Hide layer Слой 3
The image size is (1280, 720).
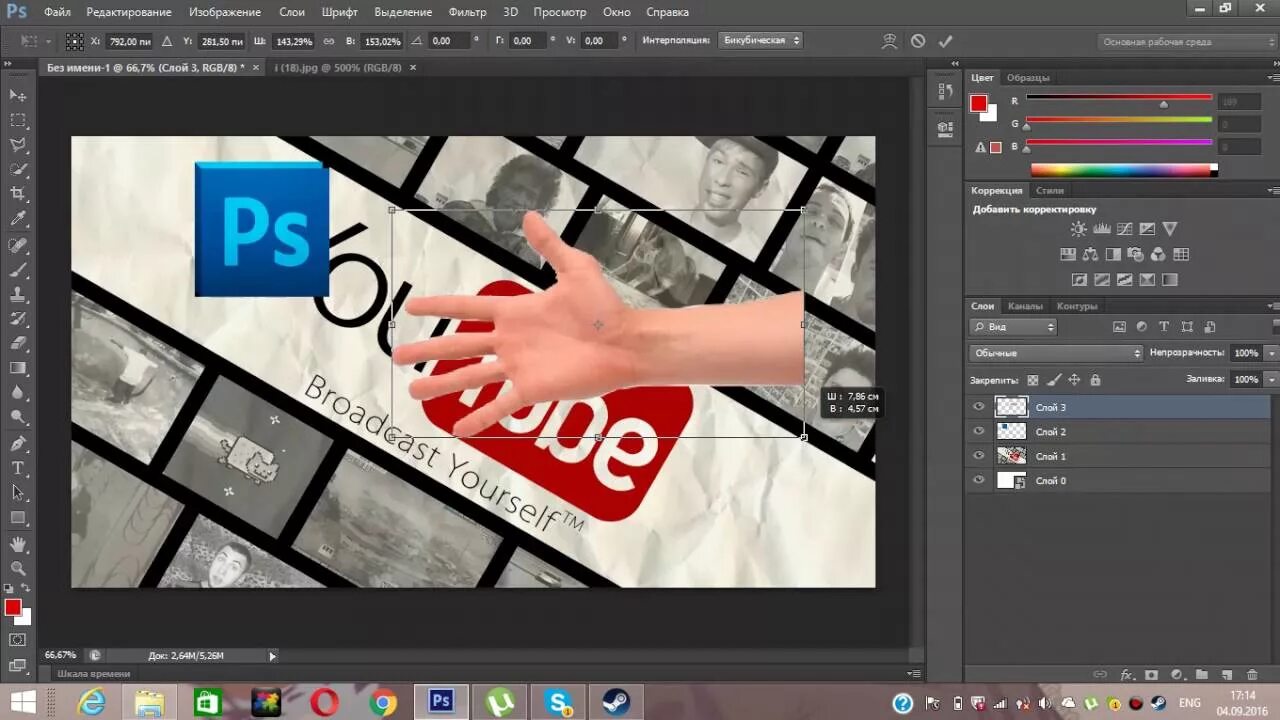pos(979,407)
